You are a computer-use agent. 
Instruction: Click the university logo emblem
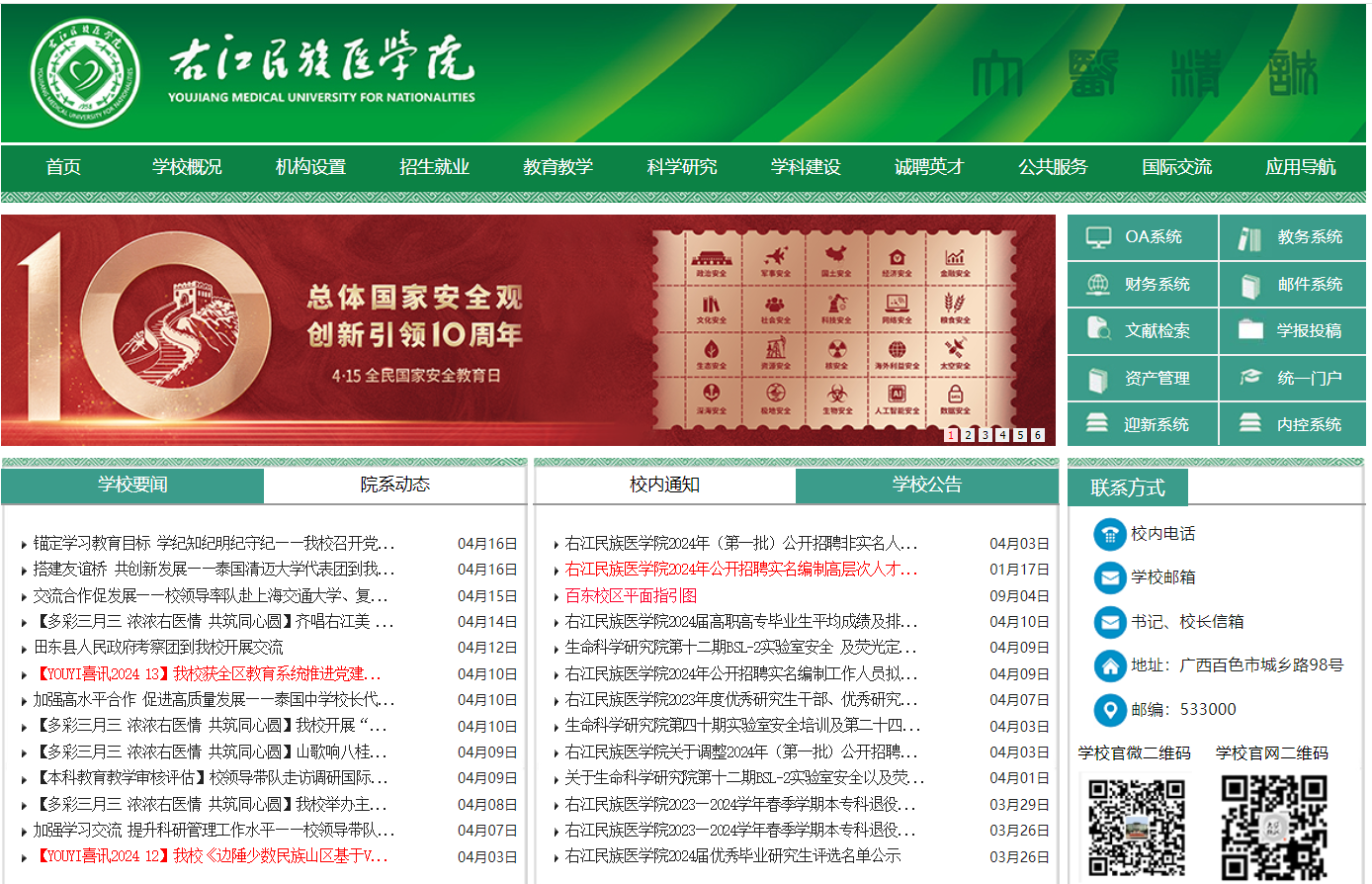85,74
